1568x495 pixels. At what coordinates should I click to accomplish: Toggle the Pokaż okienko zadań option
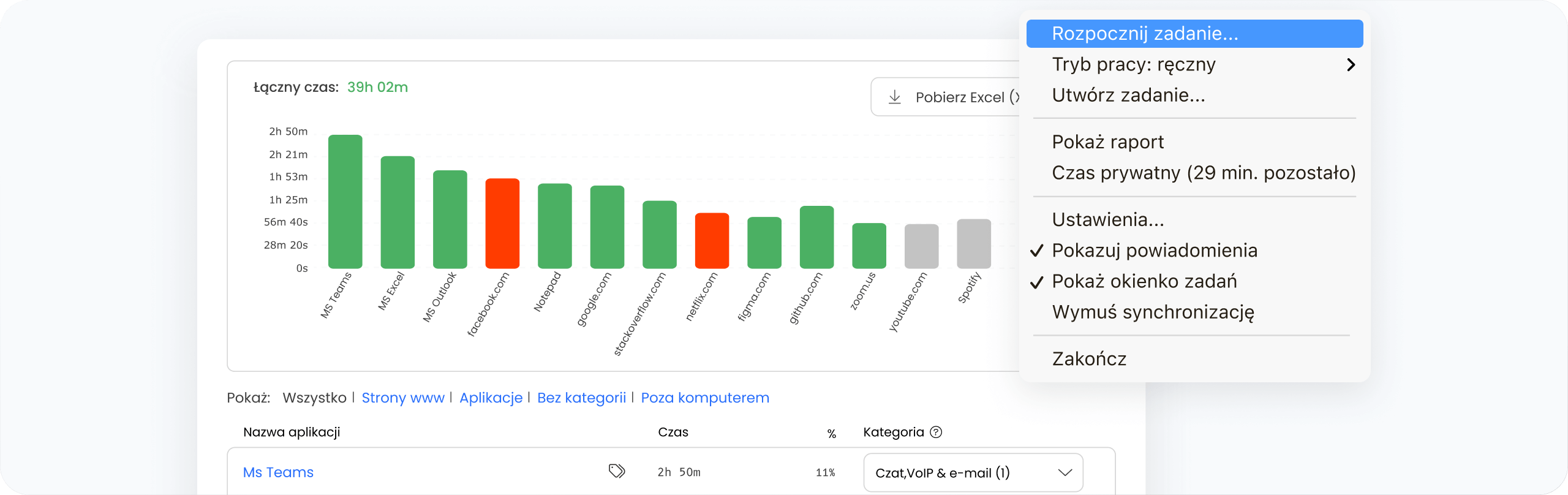pos(1144,281)
